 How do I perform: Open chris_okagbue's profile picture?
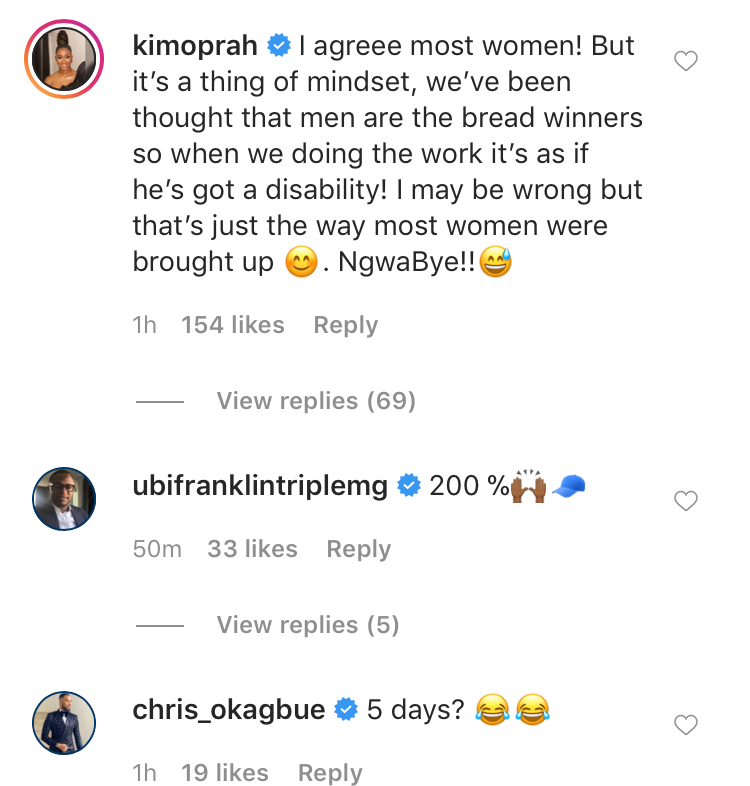(65, 723)
